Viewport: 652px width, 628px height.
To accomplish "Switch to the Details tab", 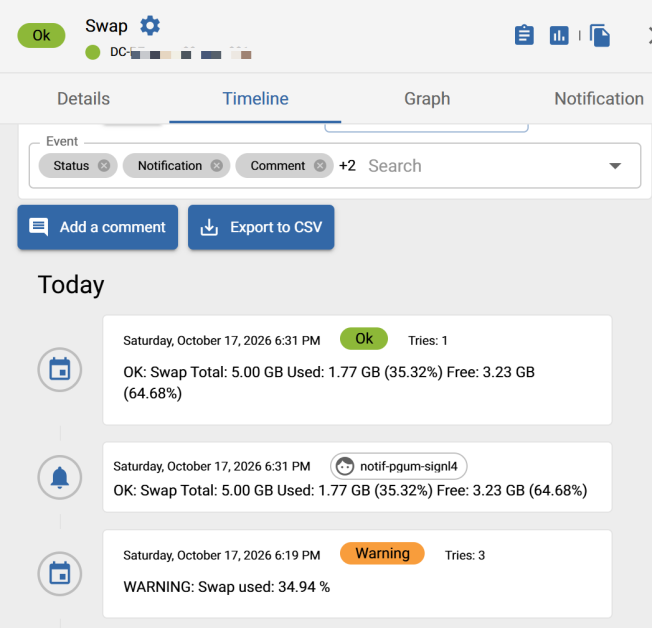I will click(83, 99).
